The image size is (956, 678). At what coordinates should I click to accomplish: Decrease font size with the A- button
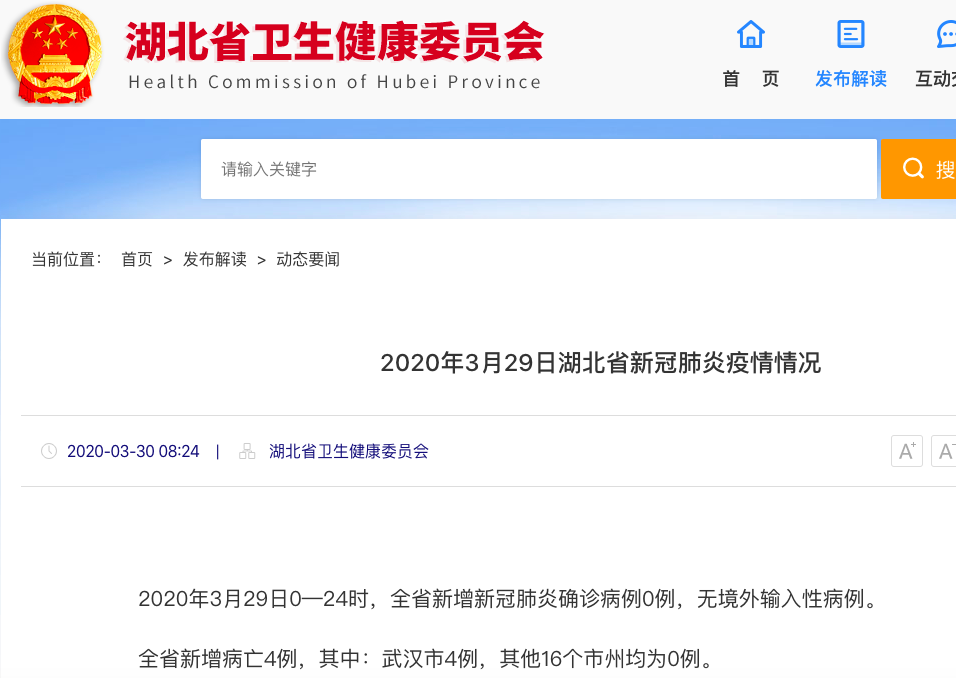point(945,451)
